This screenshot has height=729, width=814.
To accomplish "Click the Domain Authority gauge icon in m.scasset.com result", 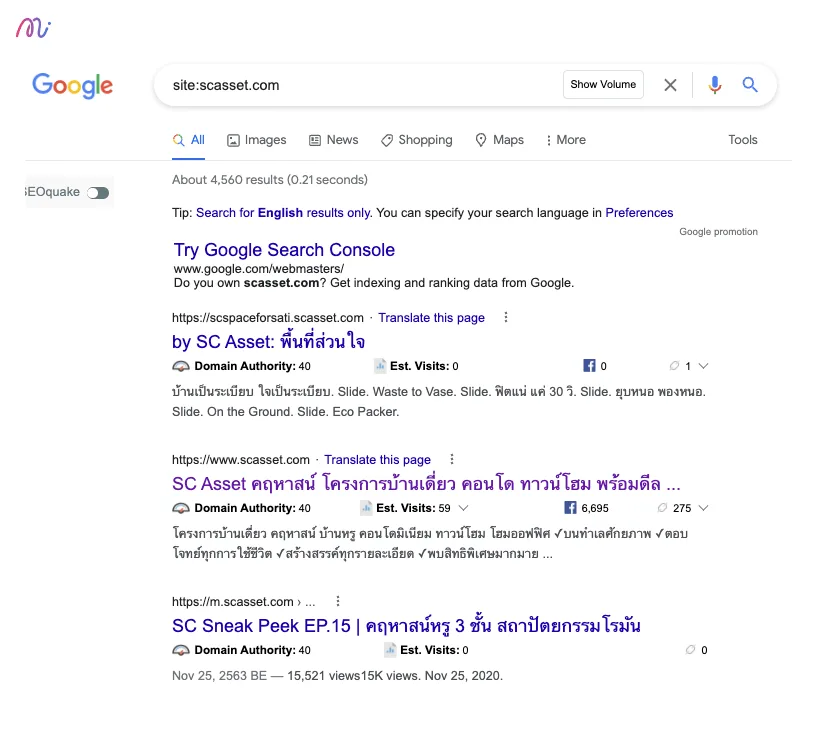I will [181, 650].
